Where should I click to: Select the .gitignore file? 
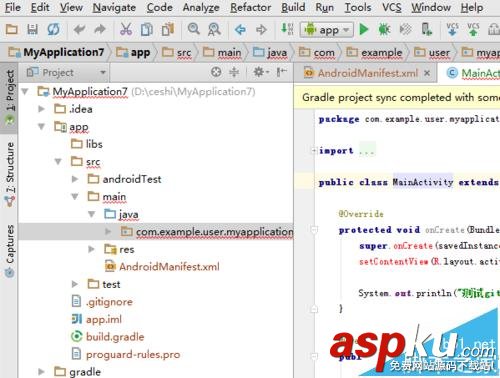tap(102, 302)
